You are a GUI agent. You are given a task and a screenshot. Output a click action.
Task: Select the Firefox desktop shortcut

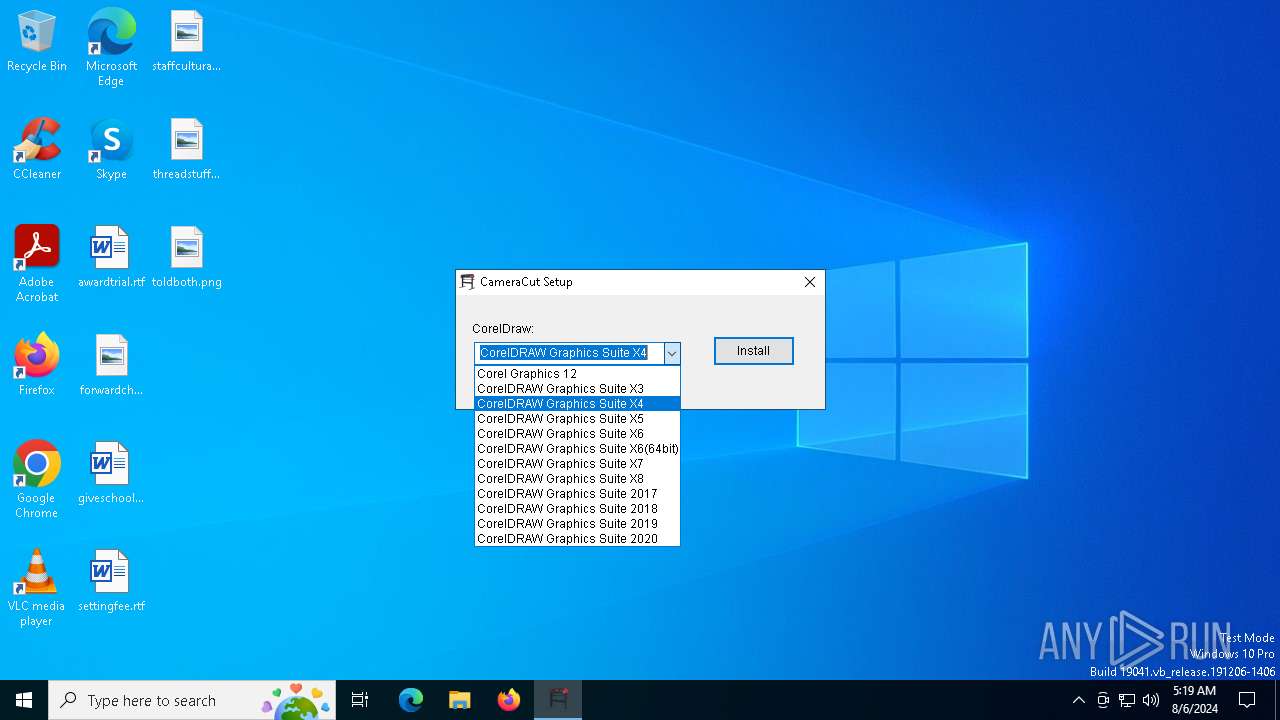tap(37, 366)
